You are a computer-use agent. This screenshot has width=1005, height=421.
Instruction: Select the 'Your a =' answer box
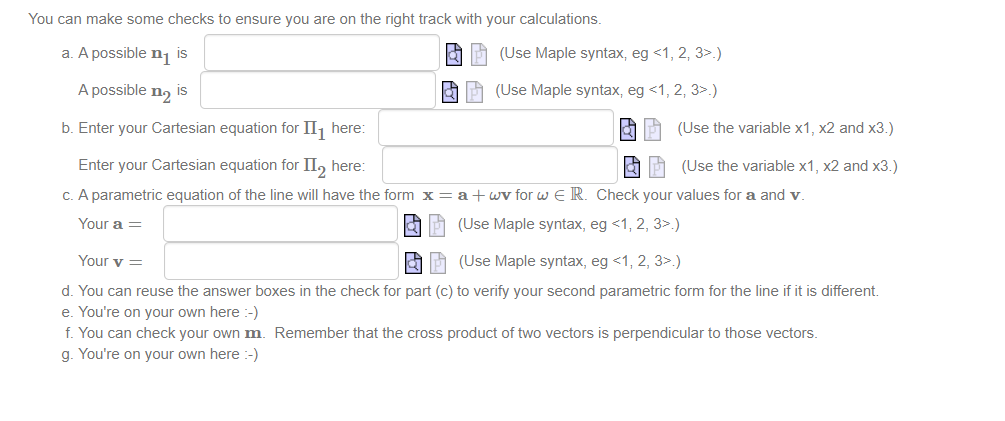click(281, 224)
